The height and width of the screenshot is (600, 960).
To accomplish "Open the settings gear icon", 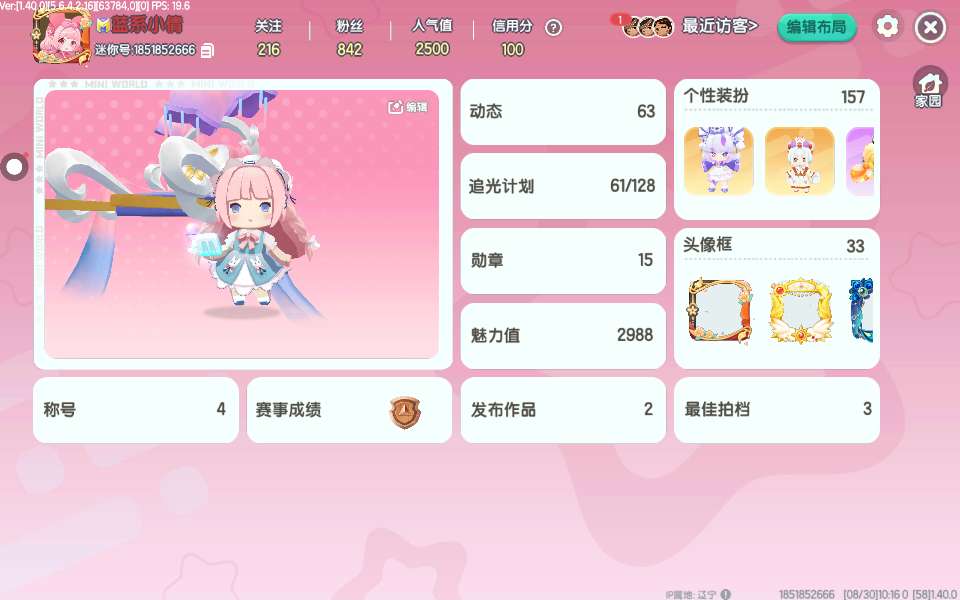I will coord(887,26).
